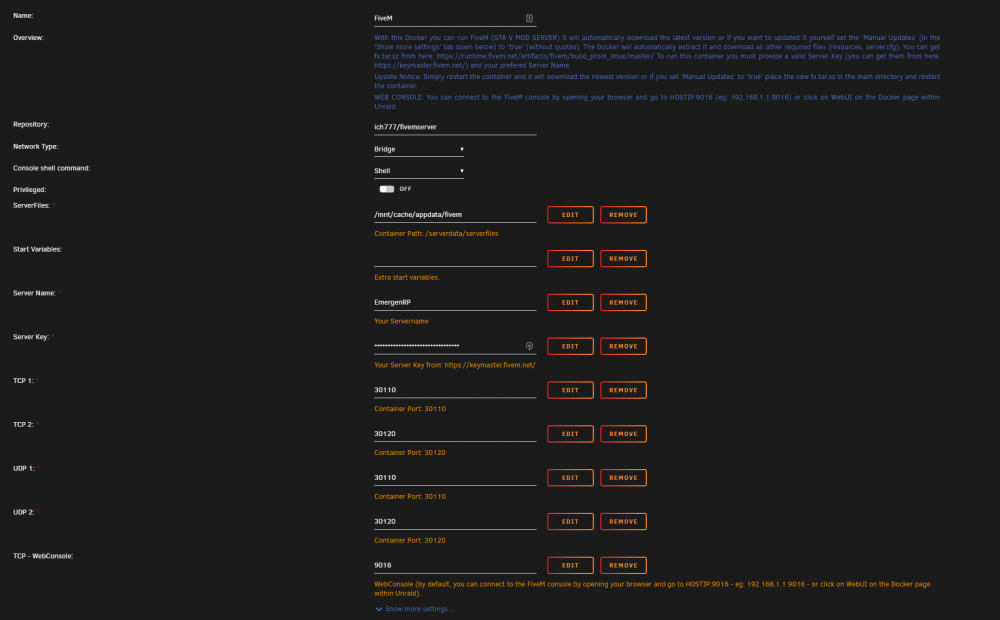The image size is (1000, 620).
Task: Click the icon inside the Name field
Action: 529,18
